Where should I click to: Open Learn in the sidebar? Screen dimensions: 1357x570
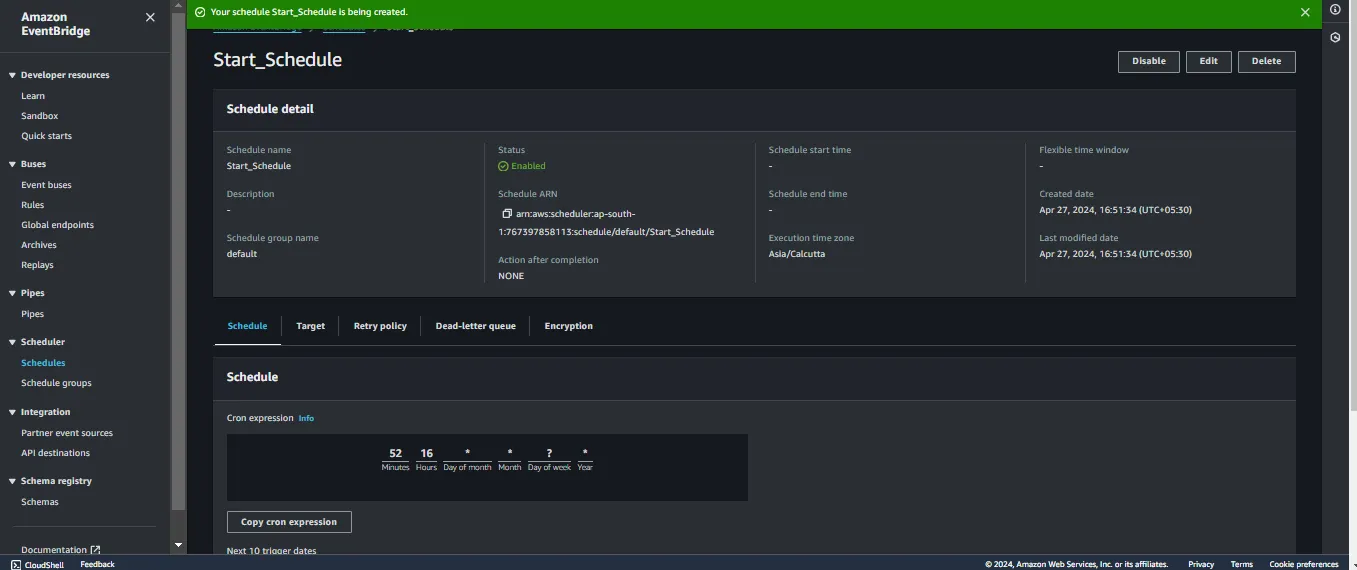[33, 96]
